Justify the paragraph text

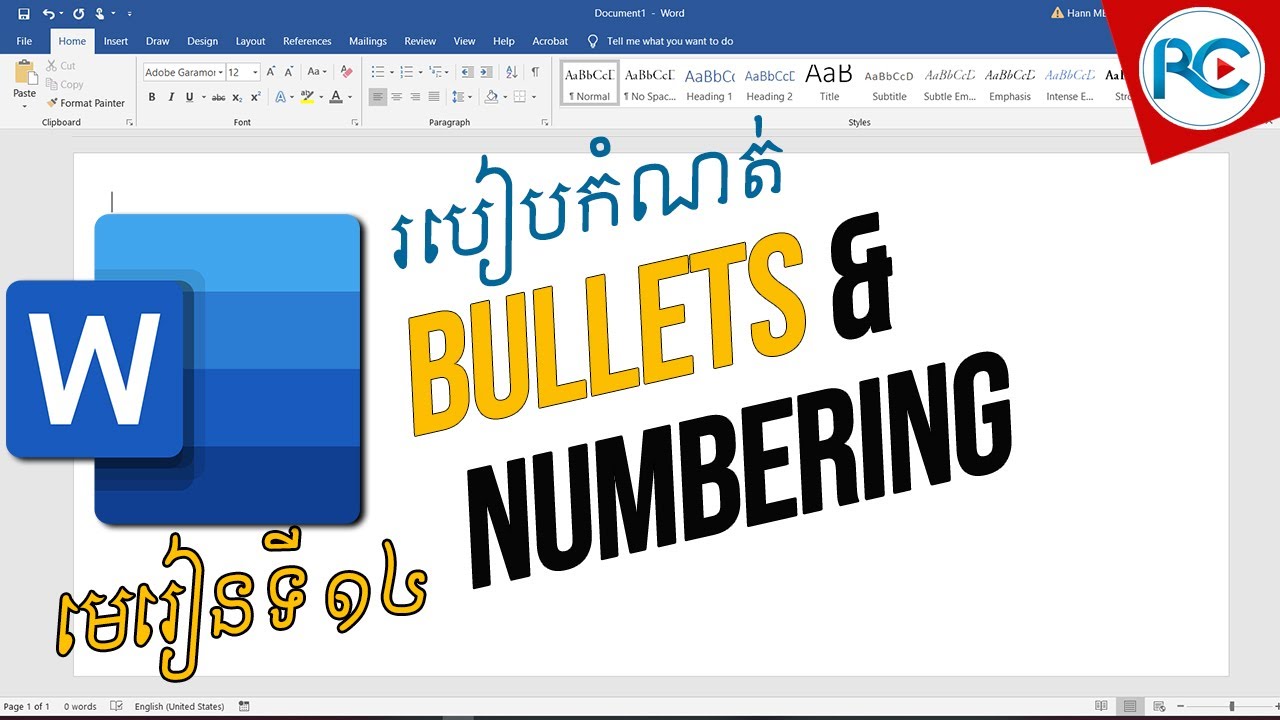[x=434, y=97]
